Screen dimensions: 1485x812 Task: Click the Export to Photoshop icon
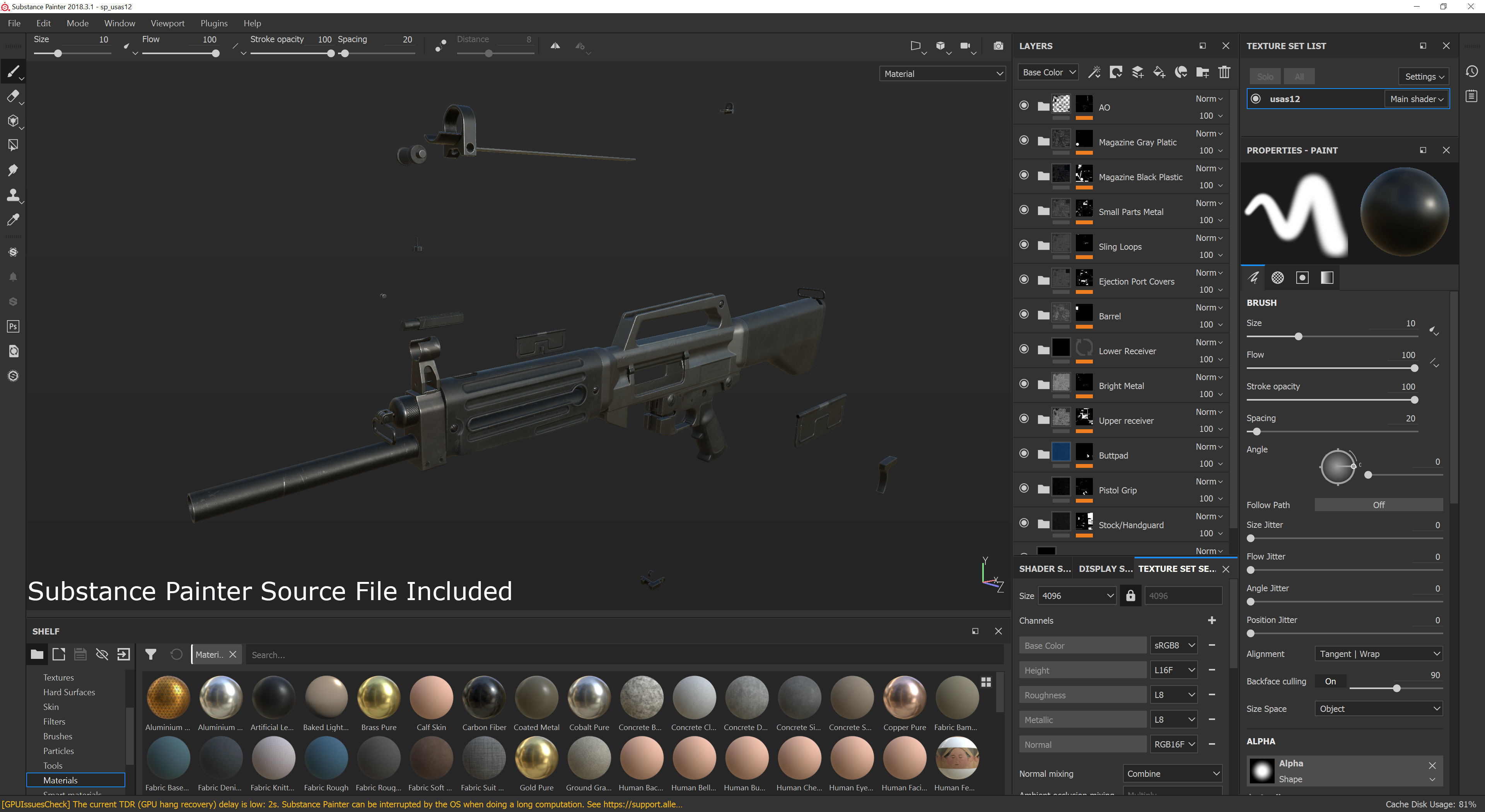[x=13, y=326]
